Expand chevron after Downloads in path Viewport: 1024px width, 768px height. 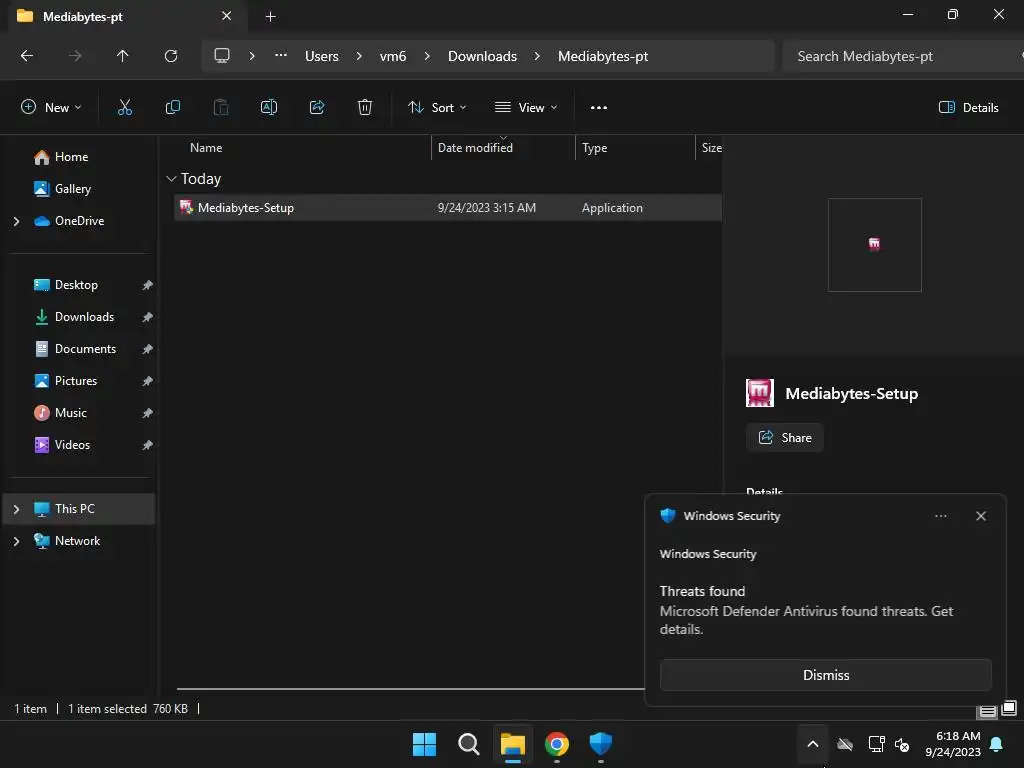pos(537,56)
